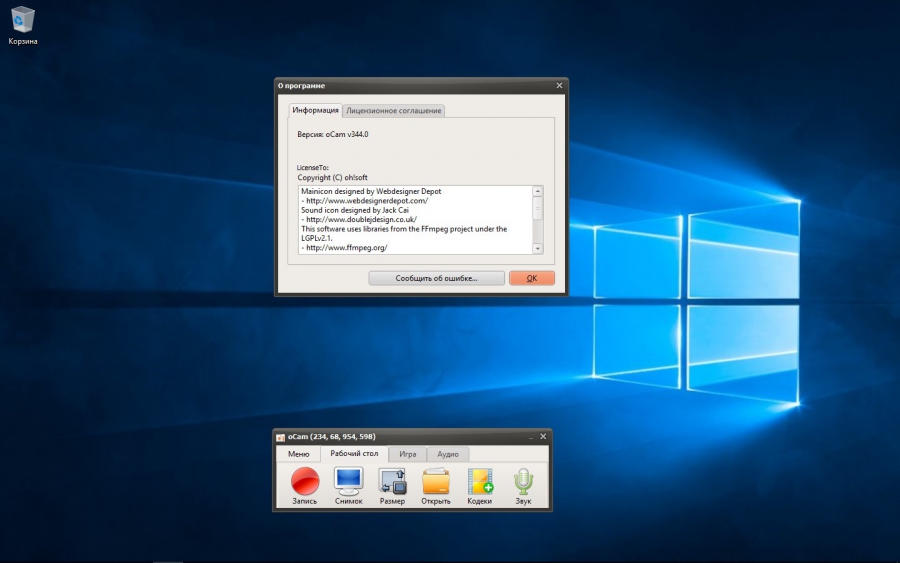Open the Лицензионное соглашение tab
The height and width of the screenshot is (563, 900).
[x=394, y=110]
